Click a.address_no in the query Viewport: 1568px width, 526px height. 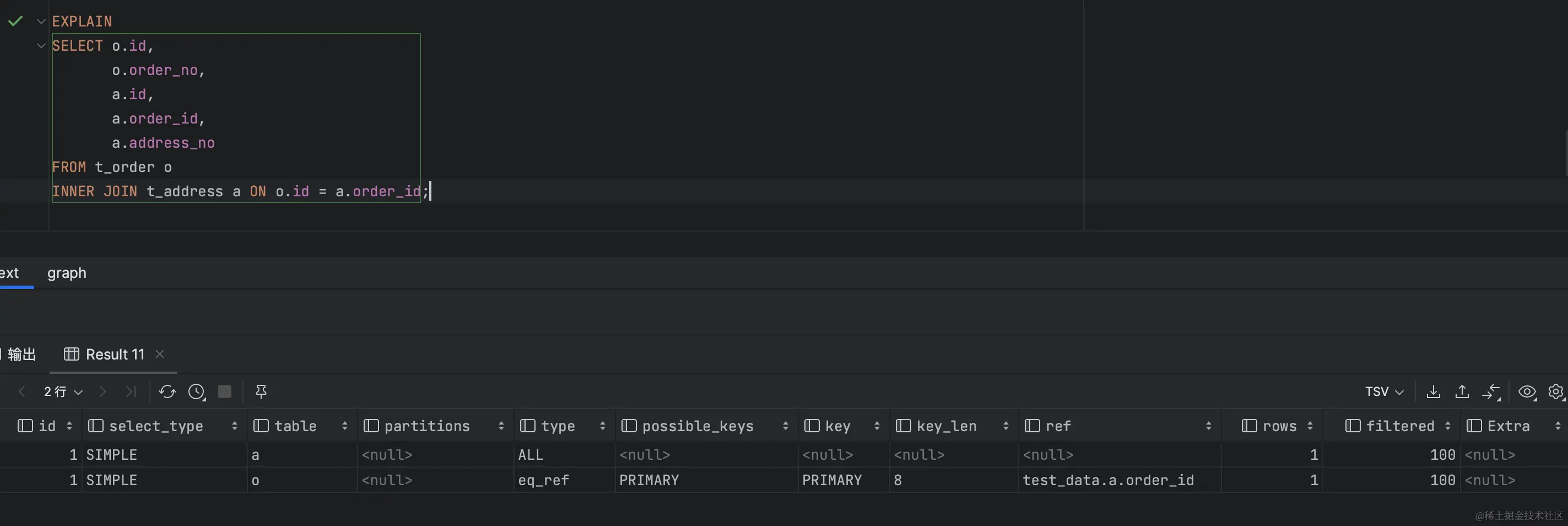coord(163,143)
